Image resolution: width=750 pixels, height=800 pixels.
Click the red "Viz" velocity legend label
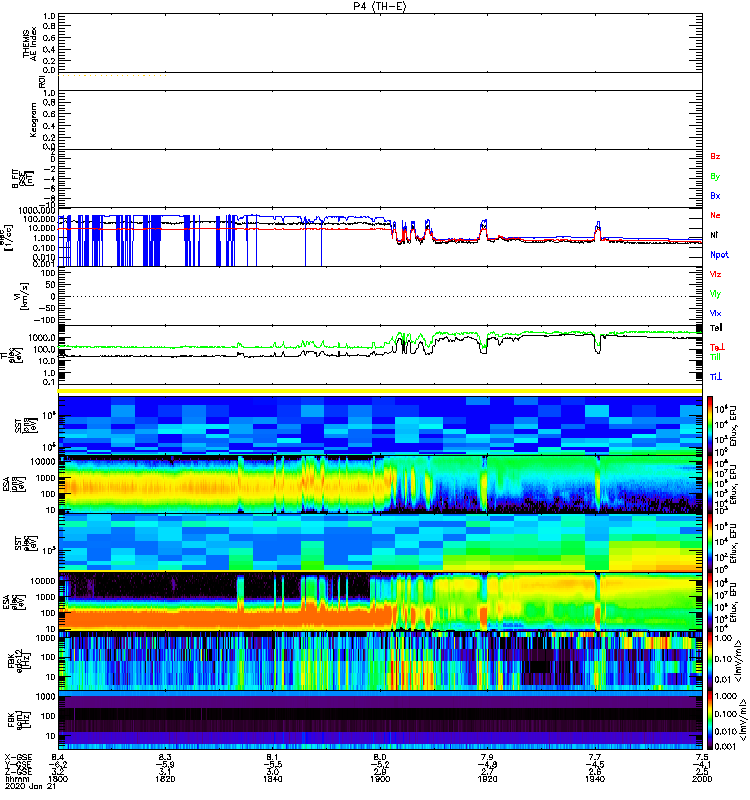(715, 274)
